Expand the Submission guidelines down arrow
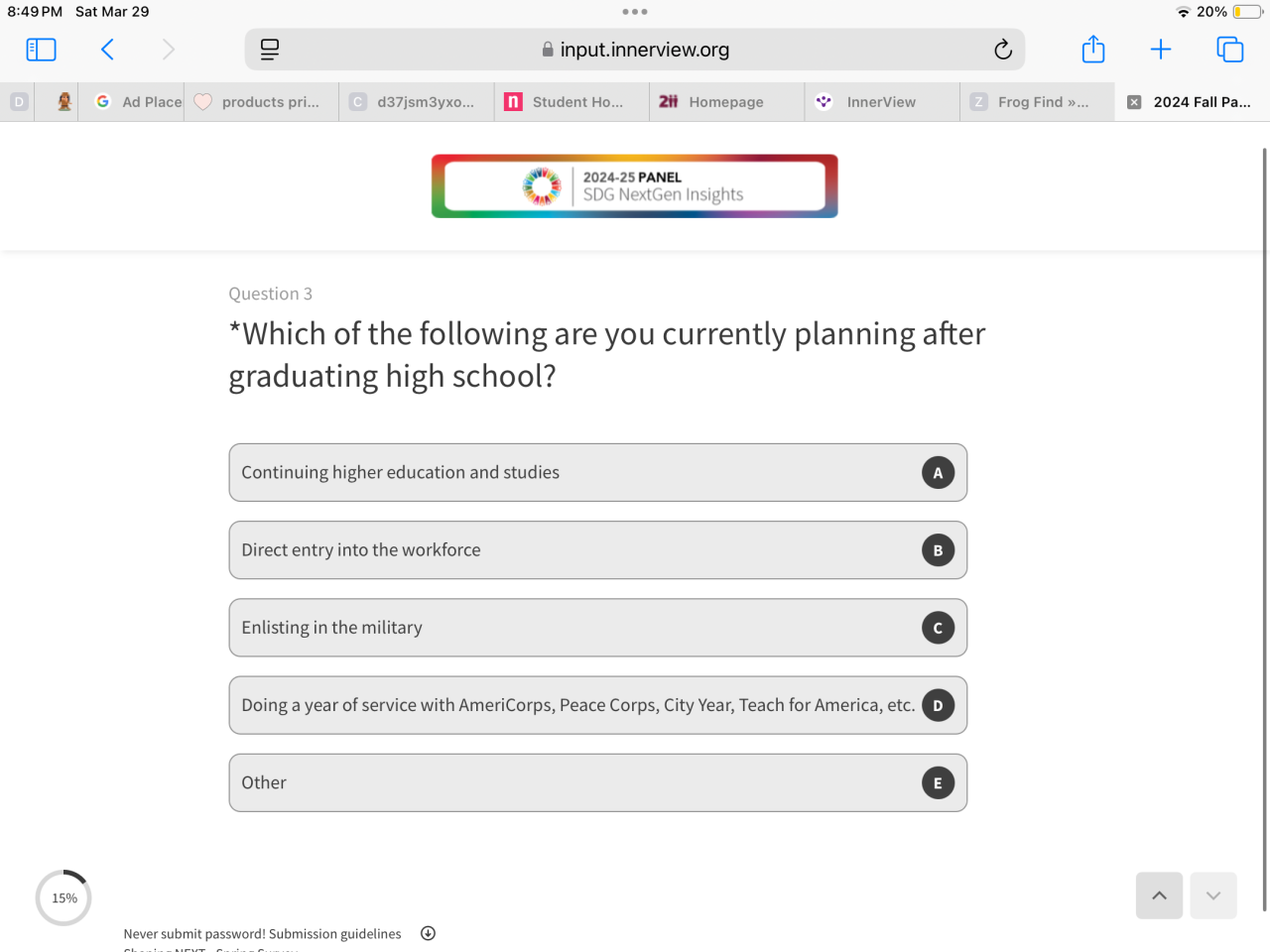Viewport: 1270px width, 952px height. pyautogui.click(x=428, y=933)
